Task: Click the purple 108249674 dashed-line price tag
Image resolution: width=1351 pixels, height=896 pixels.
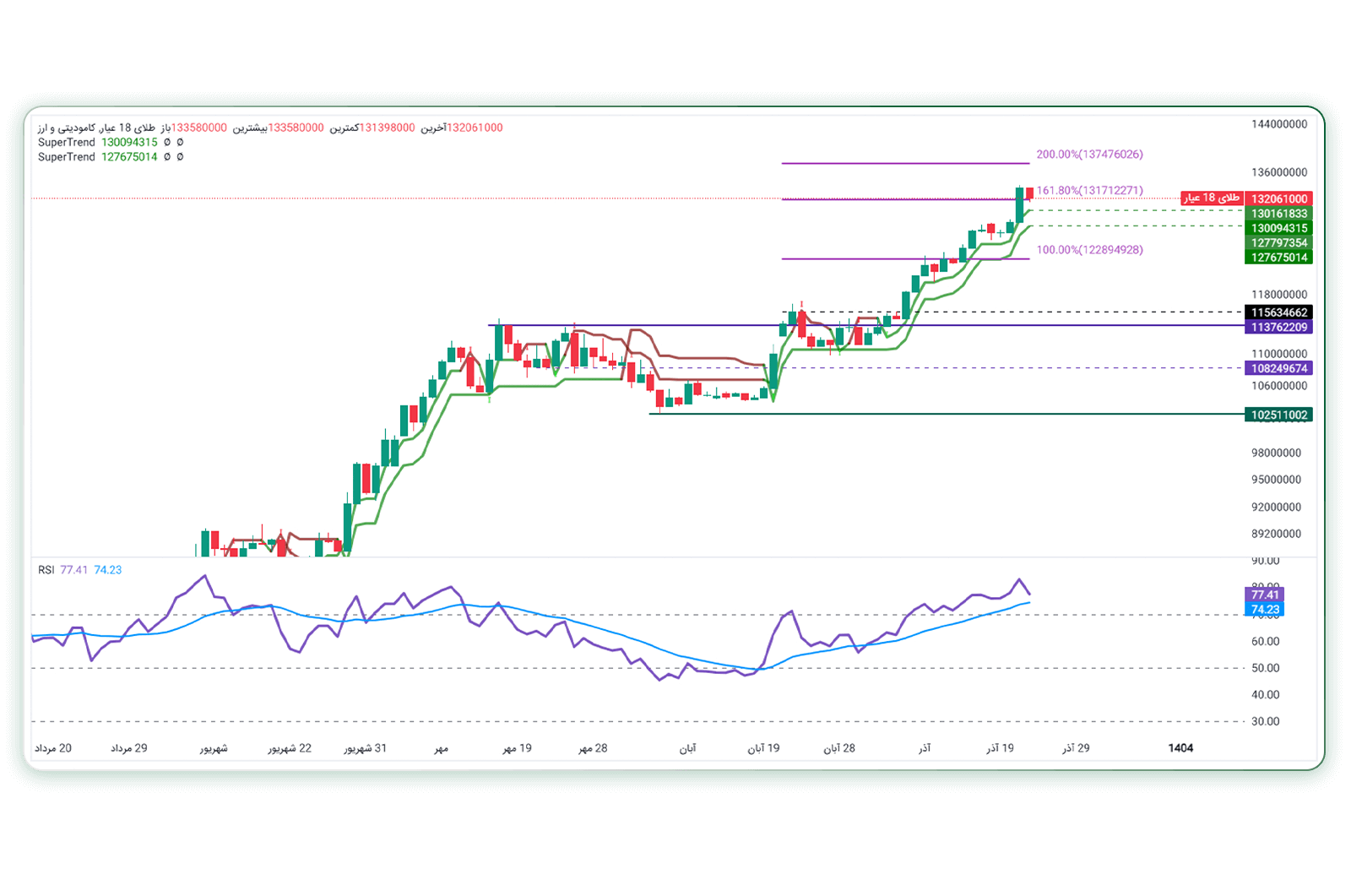Action: [x=1278, y=368]
